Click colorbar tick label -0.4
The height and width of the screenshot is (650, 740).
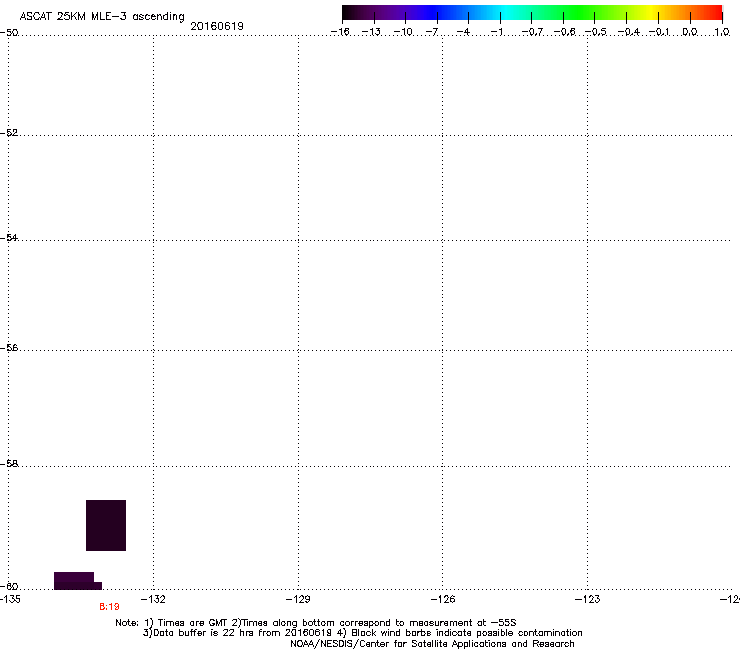tap(629, 32)
